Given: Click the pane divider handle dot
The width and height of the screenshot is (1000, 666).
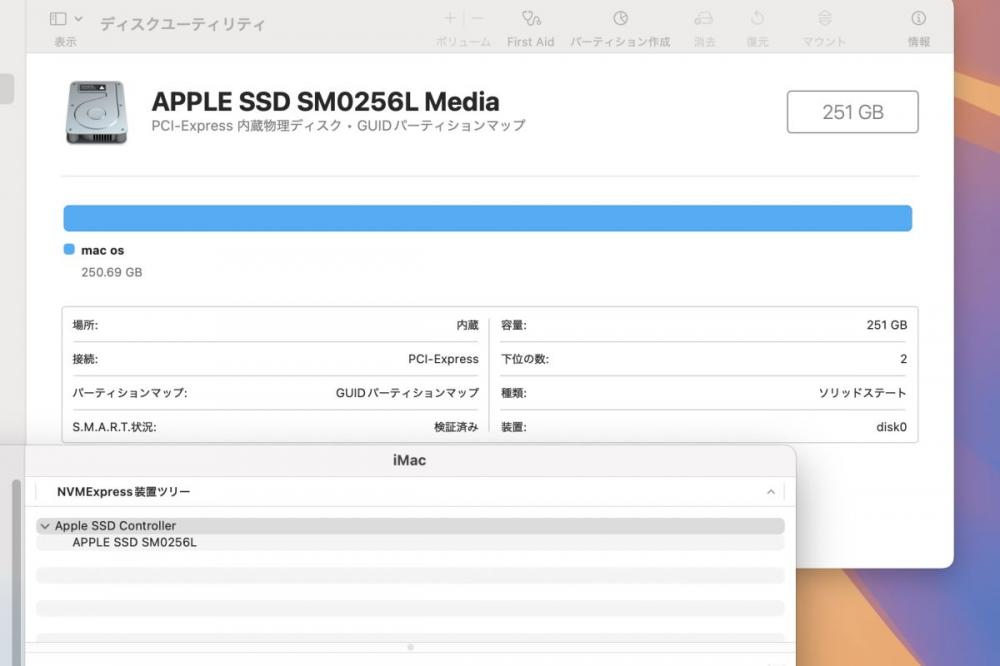Looking at the screenshot, I should coord(410,648).
